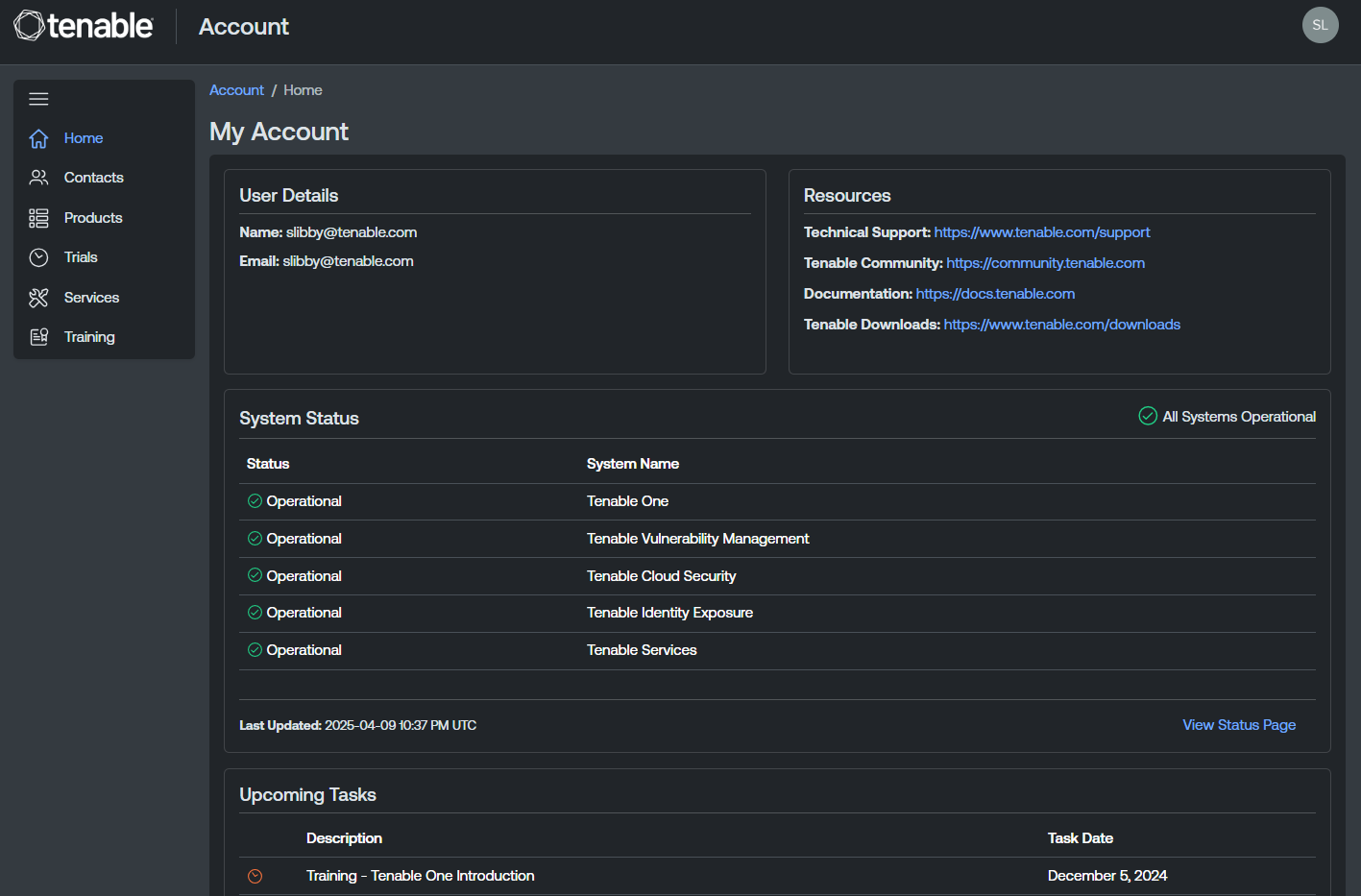Image resolution: width=1361 pixels, height=896 pixels.
Task: Open the Tenable Downloads link
Action: (x=1061, y=325)
